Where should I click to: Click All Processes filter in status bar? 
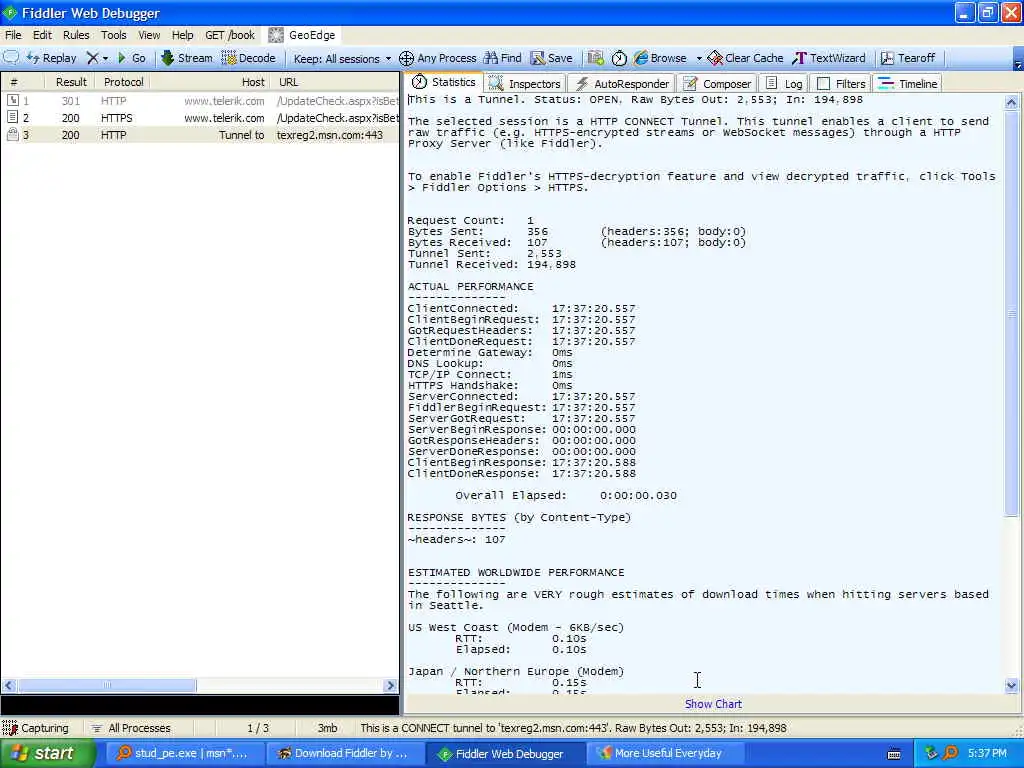point(131,728)
